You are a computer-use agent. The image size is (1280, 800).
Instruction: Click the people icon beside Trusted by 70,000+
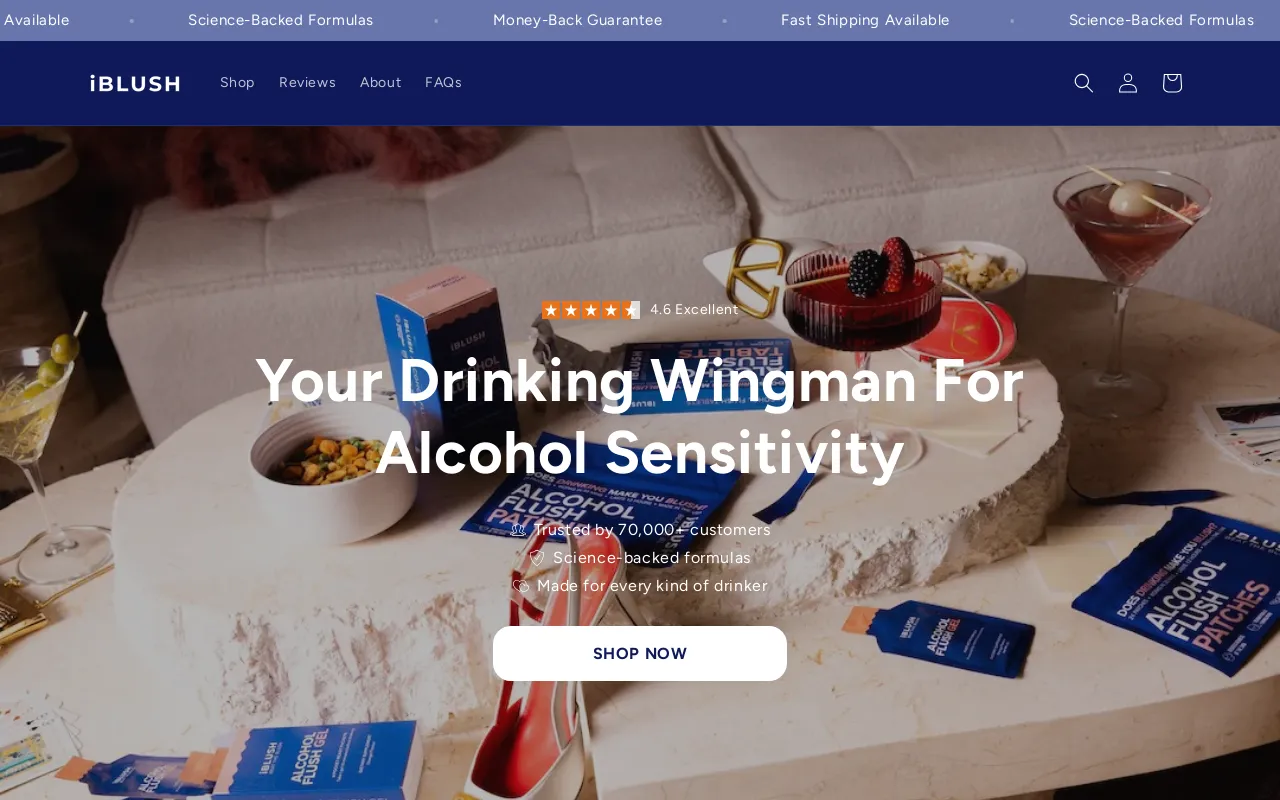[518, 530]
